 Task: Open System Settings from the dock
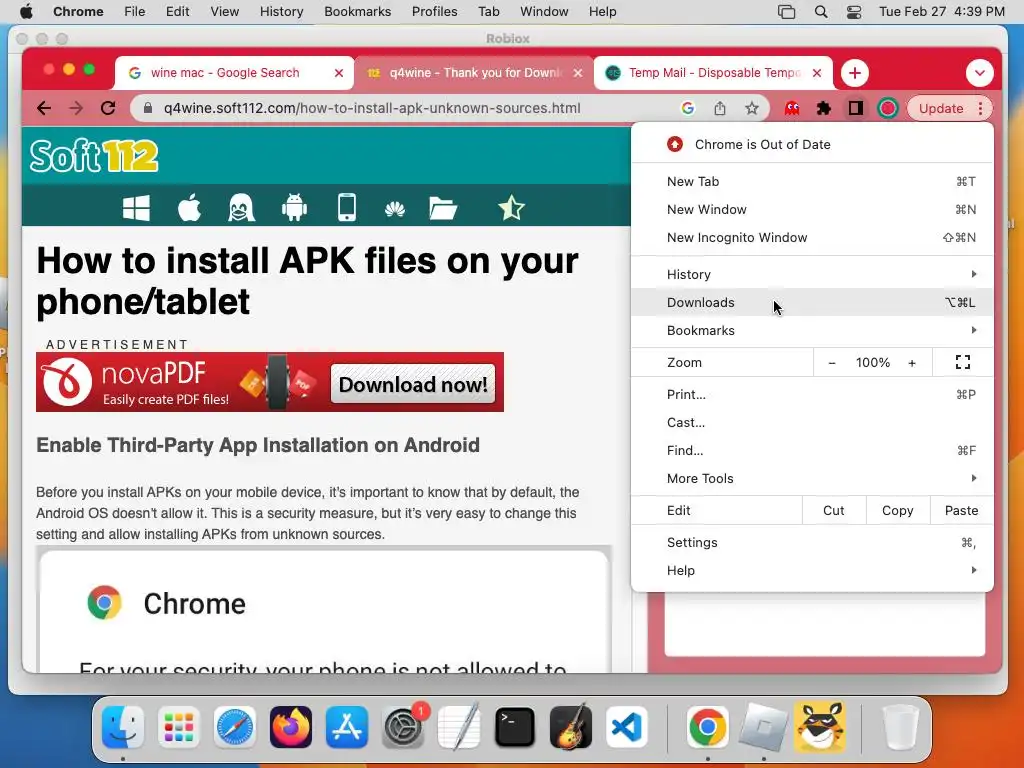tap(403, 726)
